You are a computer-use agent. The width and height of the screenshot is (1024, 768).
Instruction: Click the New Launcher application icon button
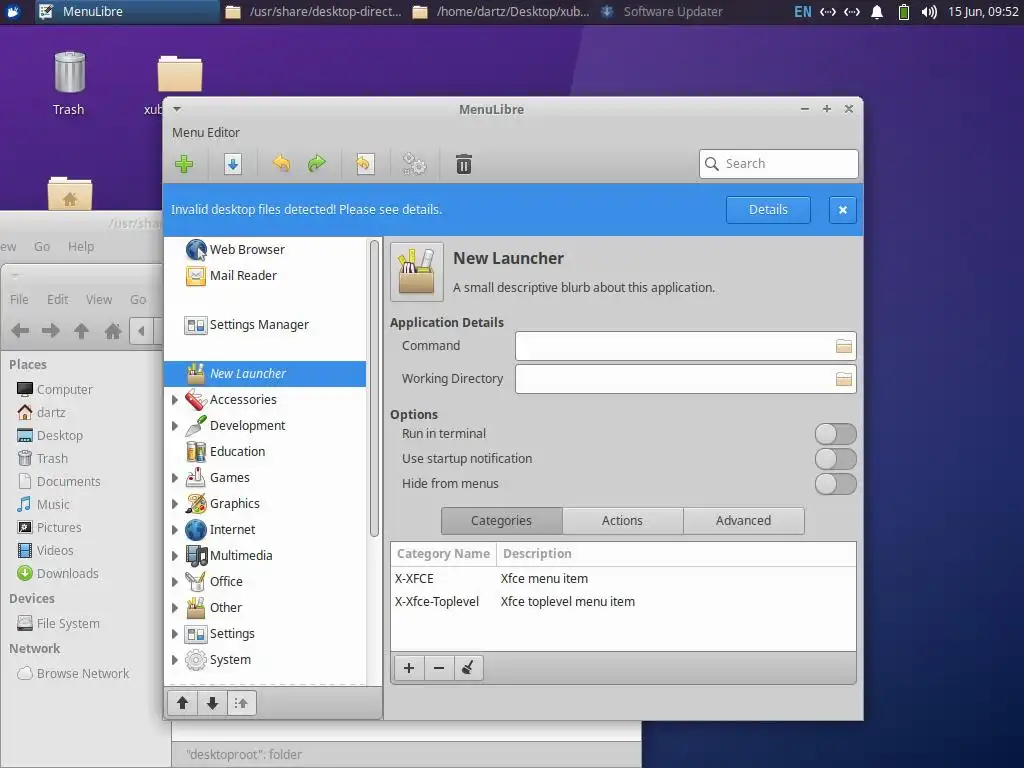[417, 272]
